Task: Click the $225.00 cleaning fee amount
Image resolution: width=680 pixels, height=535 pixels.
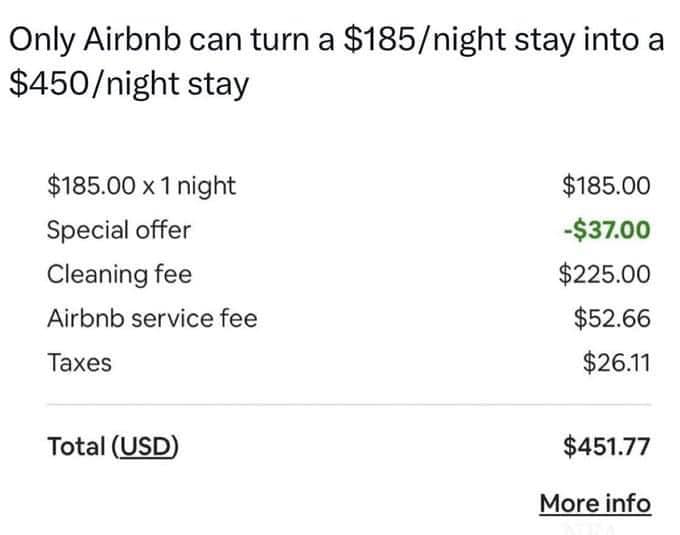Action: click(604, 274)
